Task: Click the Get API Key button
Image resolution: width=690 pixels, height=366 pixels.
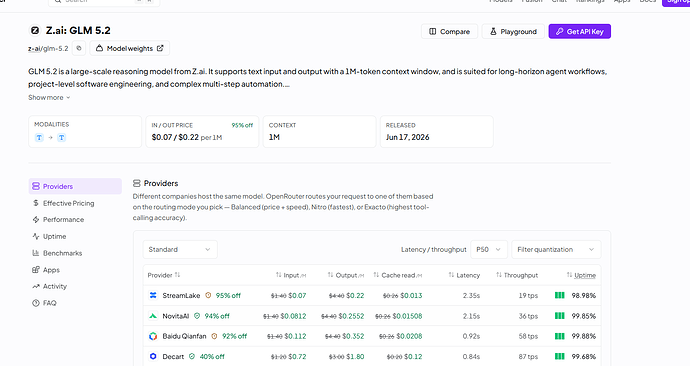Action: pos(580,32)
